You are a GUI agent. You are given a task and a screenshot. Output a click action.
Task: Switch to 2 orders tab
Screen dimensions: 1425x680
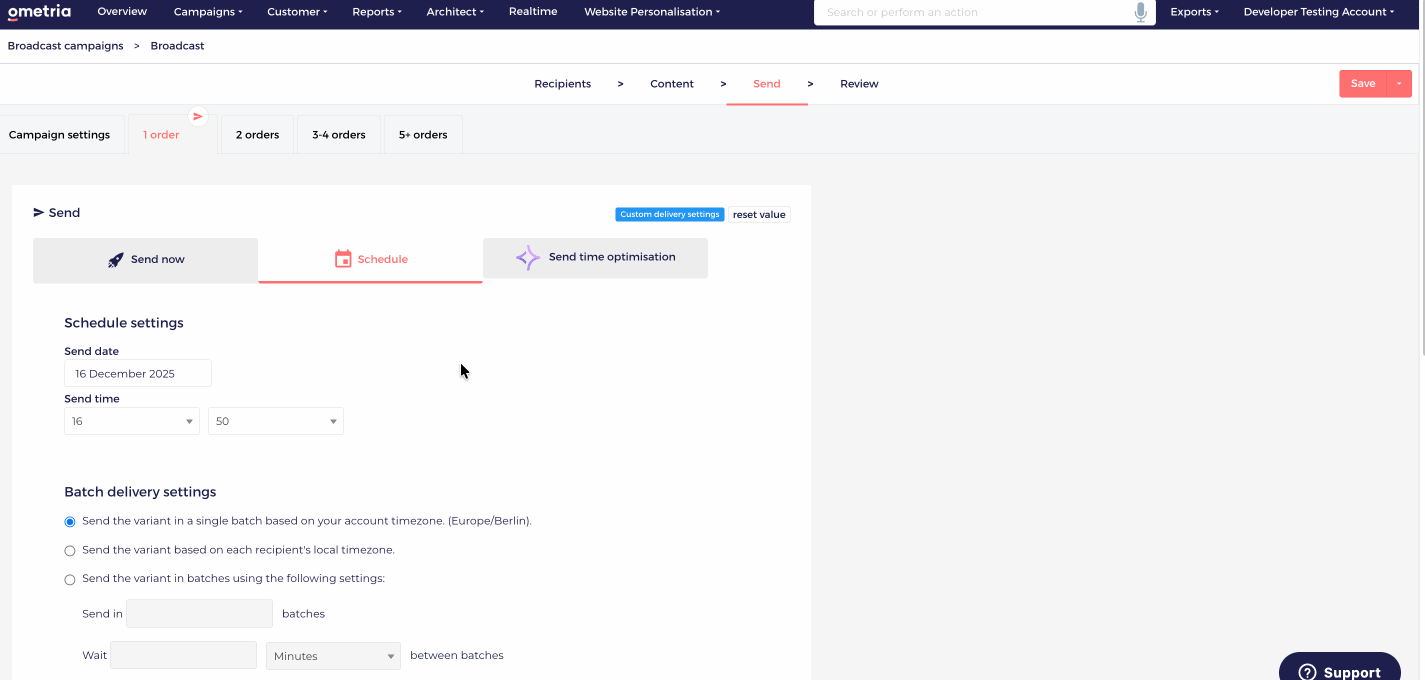click(x=258, y=135)
